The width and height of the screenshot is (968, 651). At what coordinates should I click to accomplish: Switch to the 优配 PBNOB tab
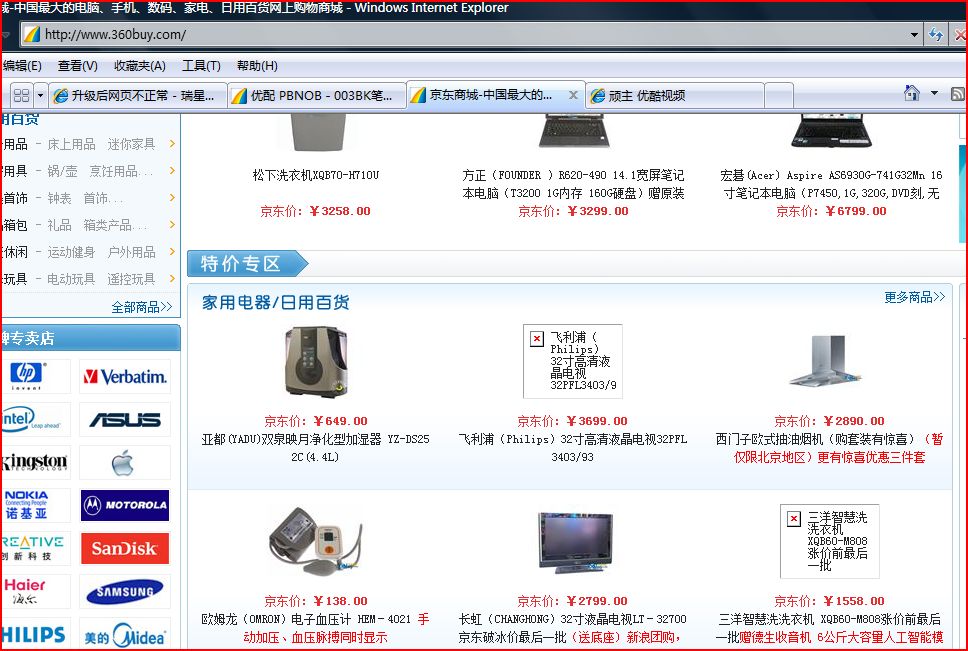316,96
